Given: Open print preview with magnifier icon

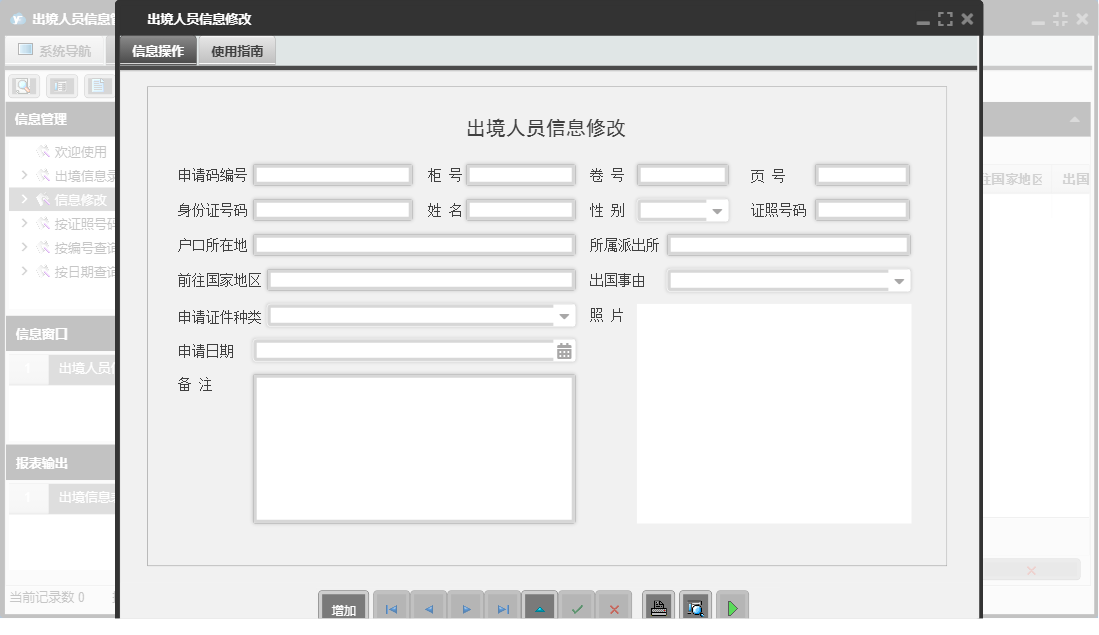Looking at the screenshot, I should point(696,608).
